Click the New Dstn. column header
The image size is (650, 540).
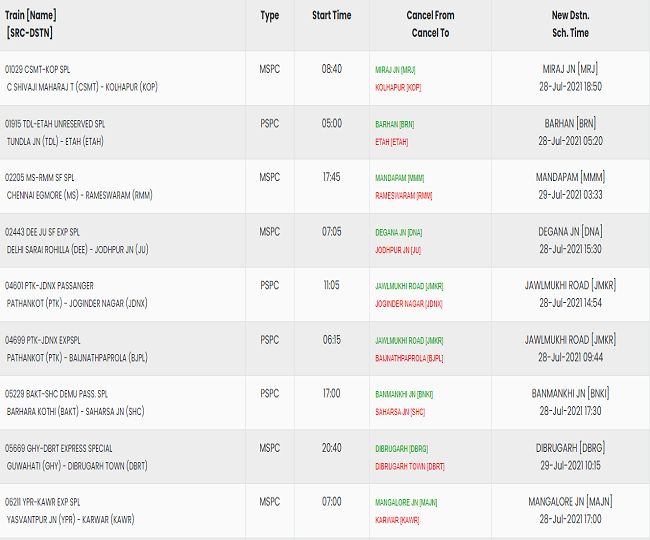click(570, 16)
